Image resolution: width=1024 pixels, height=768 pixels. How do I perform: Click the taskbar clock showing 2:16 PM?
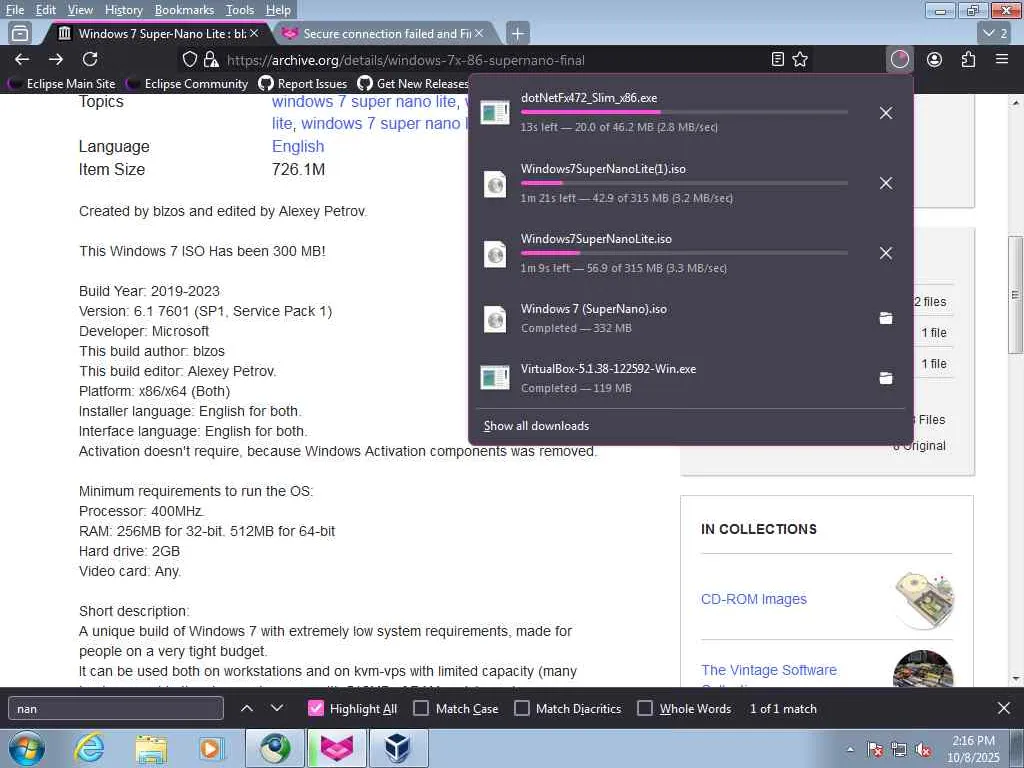pyautogui.click(x=973, y=749)
